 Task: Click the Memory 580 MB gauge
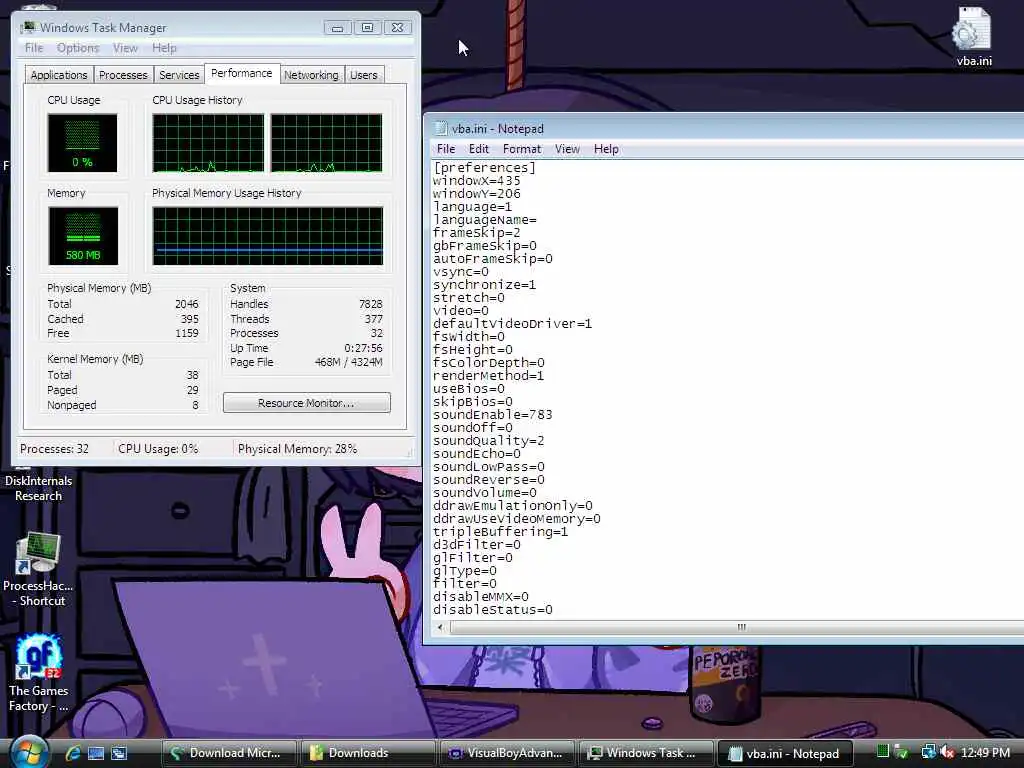(x=83, y=236)
